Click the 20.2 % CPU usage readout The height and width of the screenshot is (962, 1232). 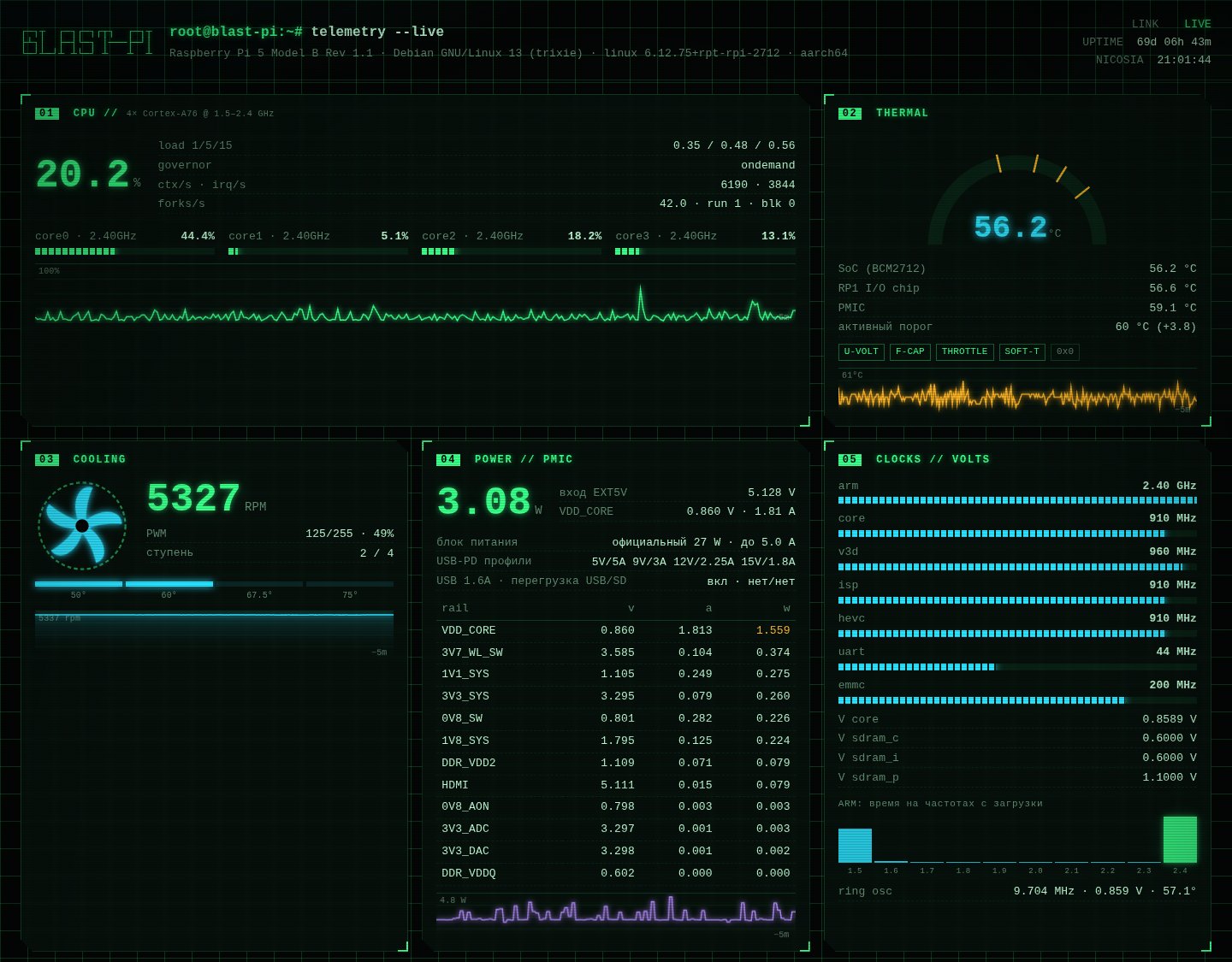click(88, 174)
